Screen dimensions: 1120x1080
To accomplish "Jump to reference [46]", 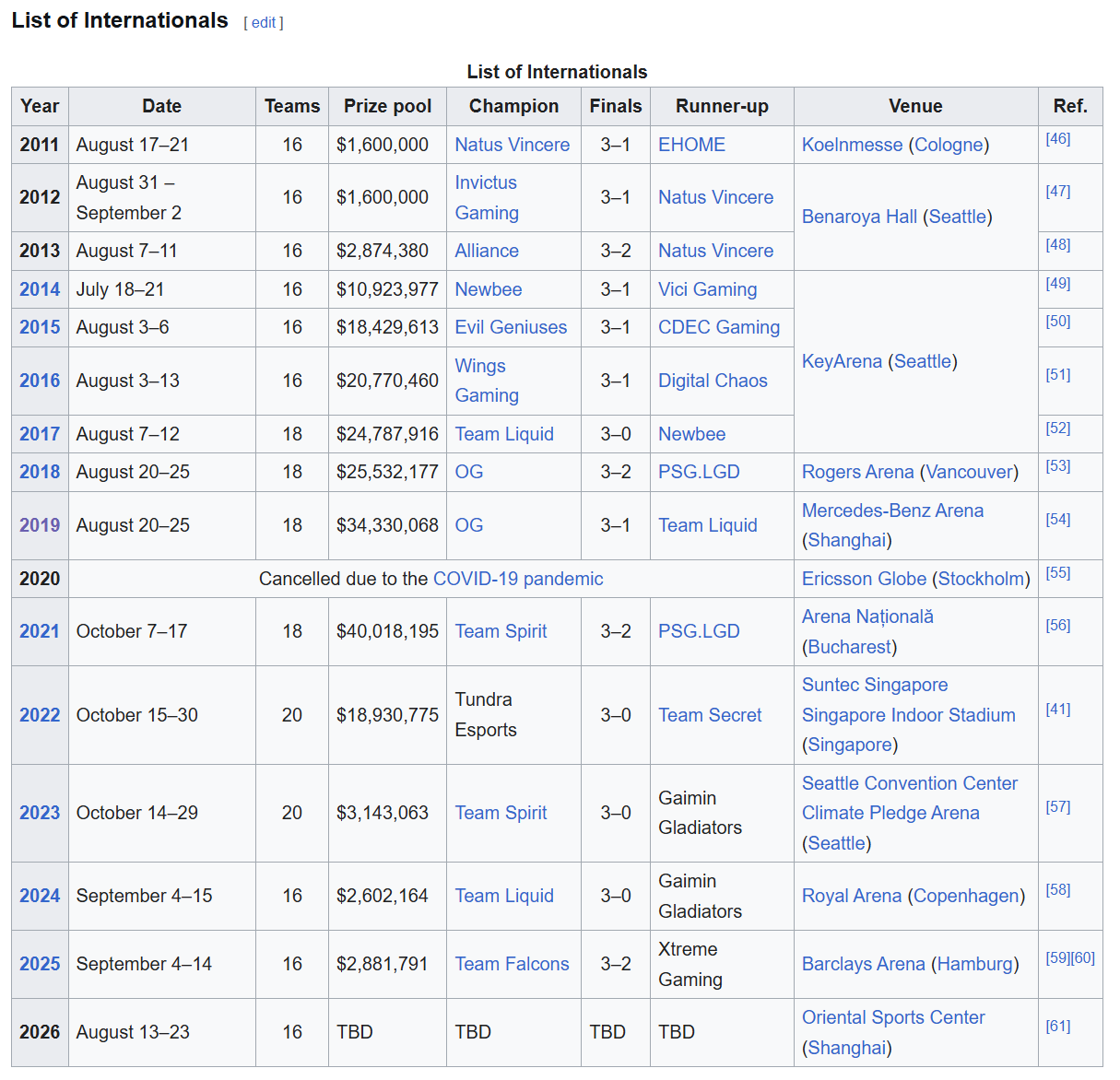I will click(1058, 138).
